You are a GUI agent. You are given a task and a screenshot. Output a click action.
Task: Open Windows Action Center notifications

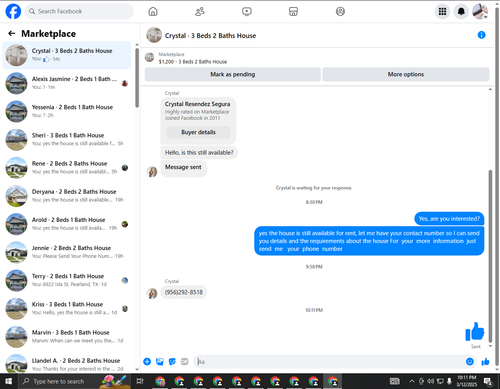(488, 381)
